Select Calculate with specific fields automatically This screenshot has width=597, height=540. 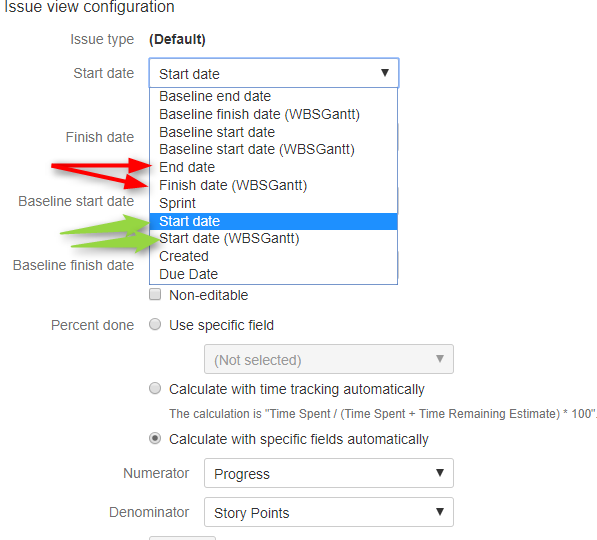tap(155, 438)
